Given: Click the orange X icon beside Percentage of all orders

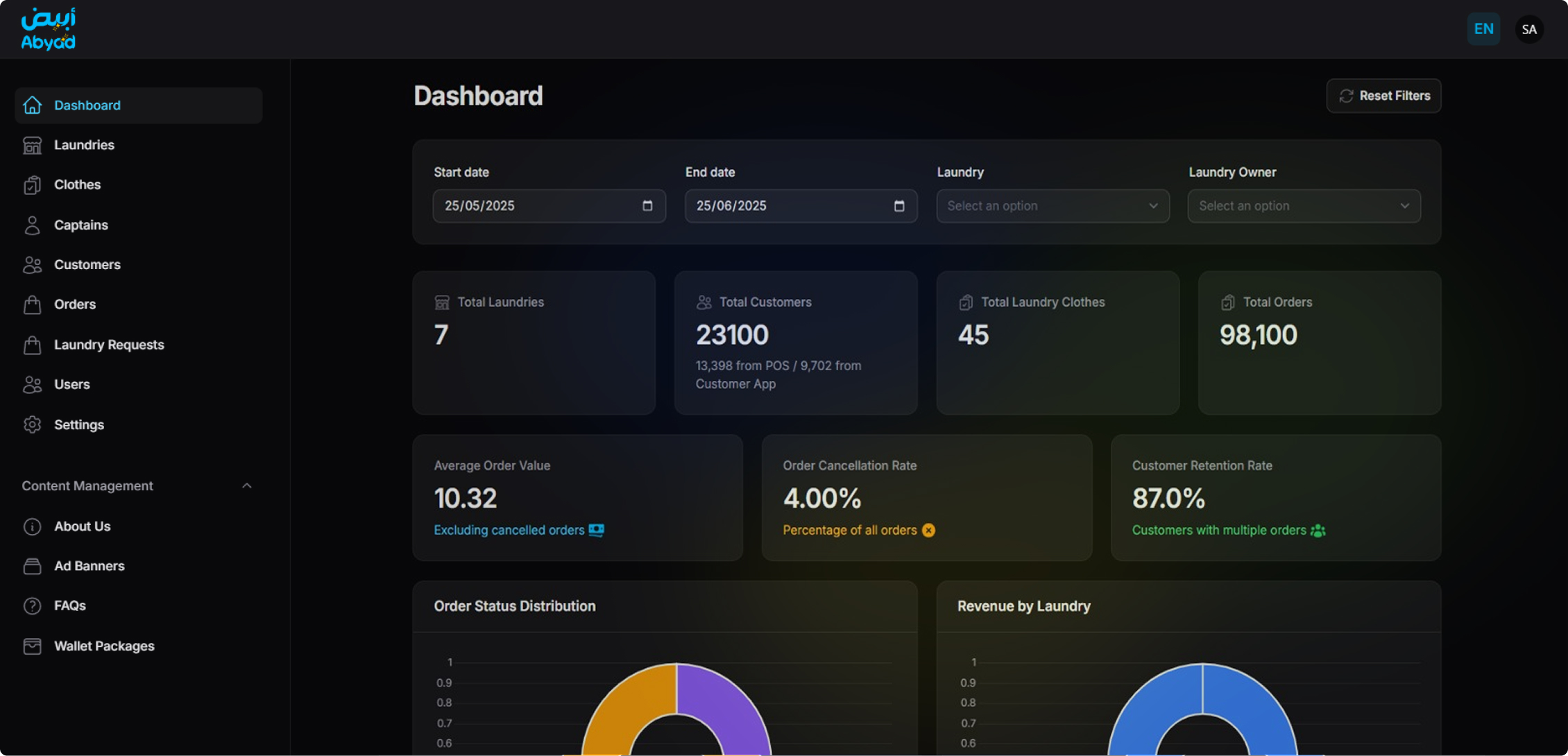Looking at the screenshot, I should point(928,531).
